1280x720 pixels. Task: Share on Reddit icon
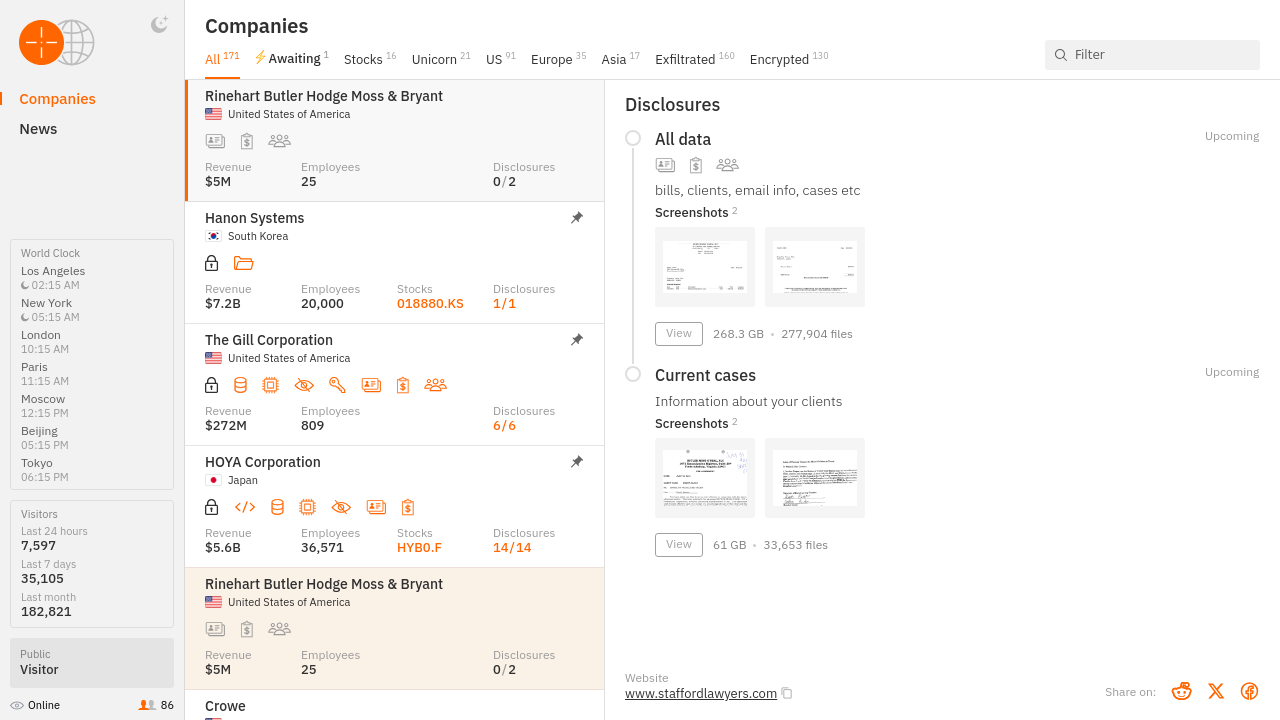(x=1182, y=691)
